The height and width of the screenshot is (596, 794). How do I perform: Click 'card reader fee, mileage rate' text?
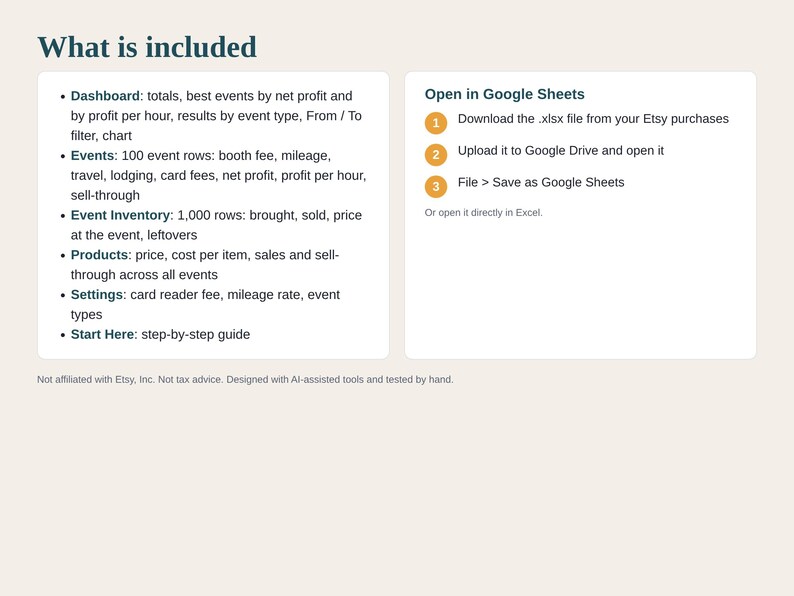pyautogui.click(x=215, y=295)
